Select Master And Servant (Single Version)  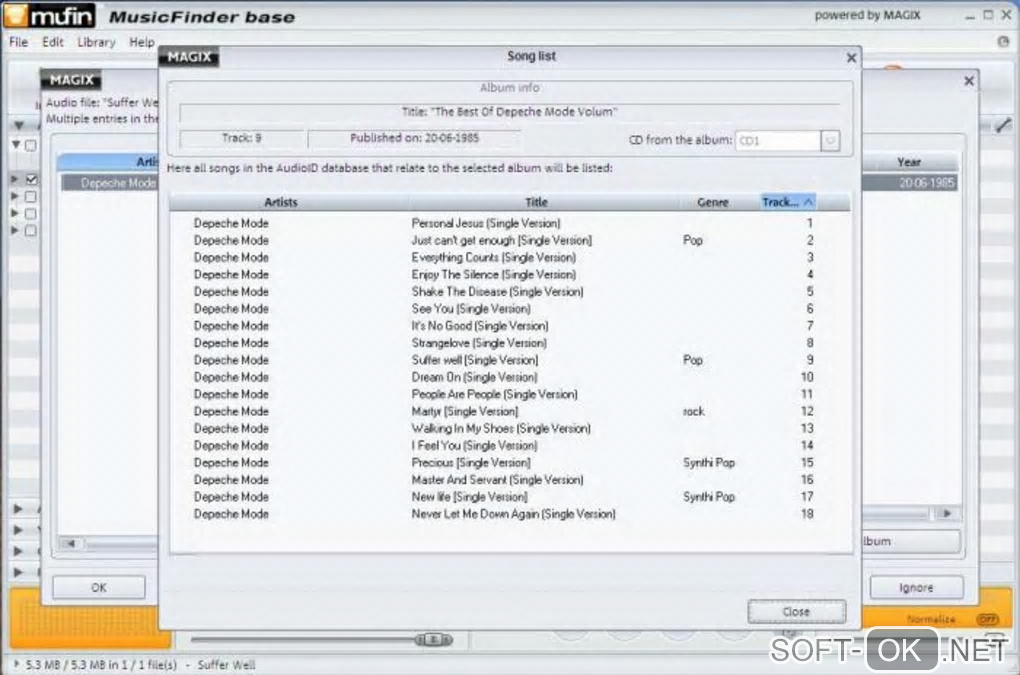[x=509, y=479]
